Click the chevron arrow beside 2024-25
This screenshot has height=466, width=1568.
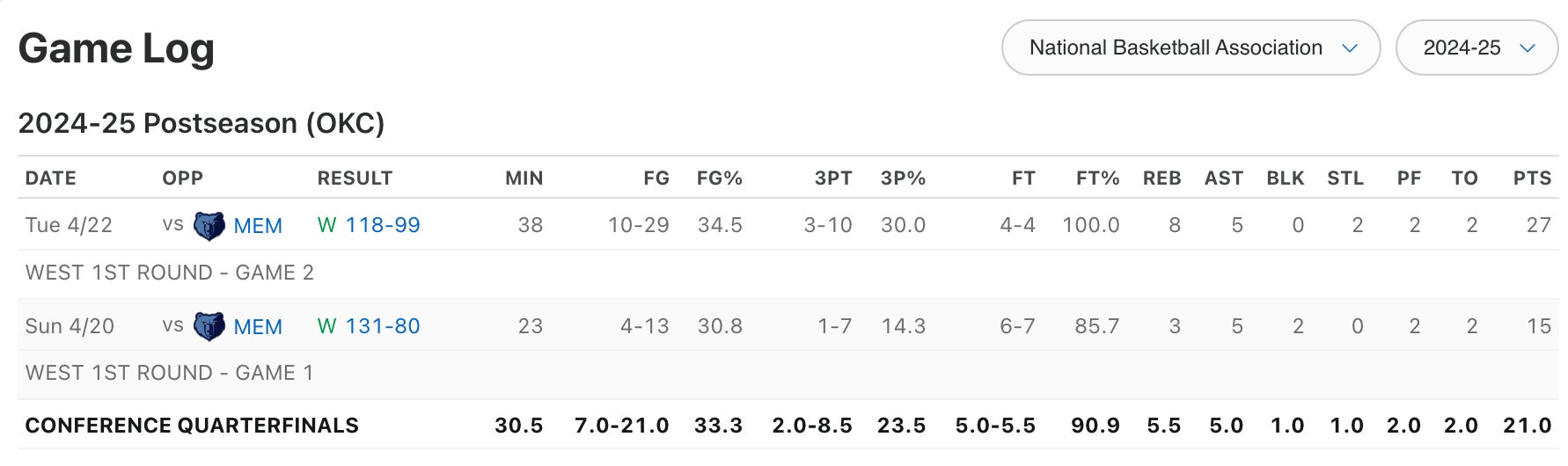(x=1528, y=48)
